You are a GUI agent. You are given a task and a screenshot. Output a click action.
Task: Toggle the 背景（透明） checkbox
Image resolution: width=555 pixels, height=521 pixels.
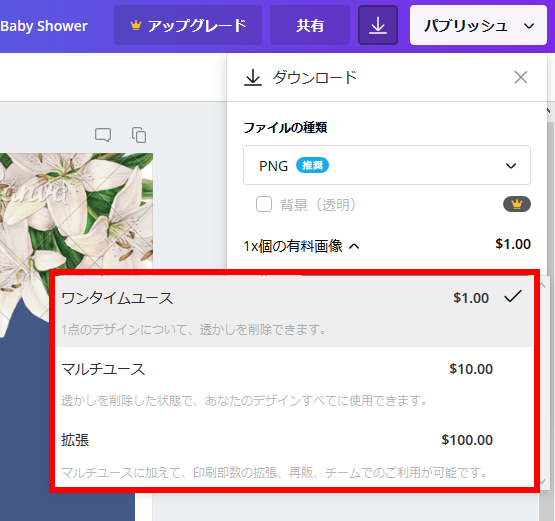(264, 204)
